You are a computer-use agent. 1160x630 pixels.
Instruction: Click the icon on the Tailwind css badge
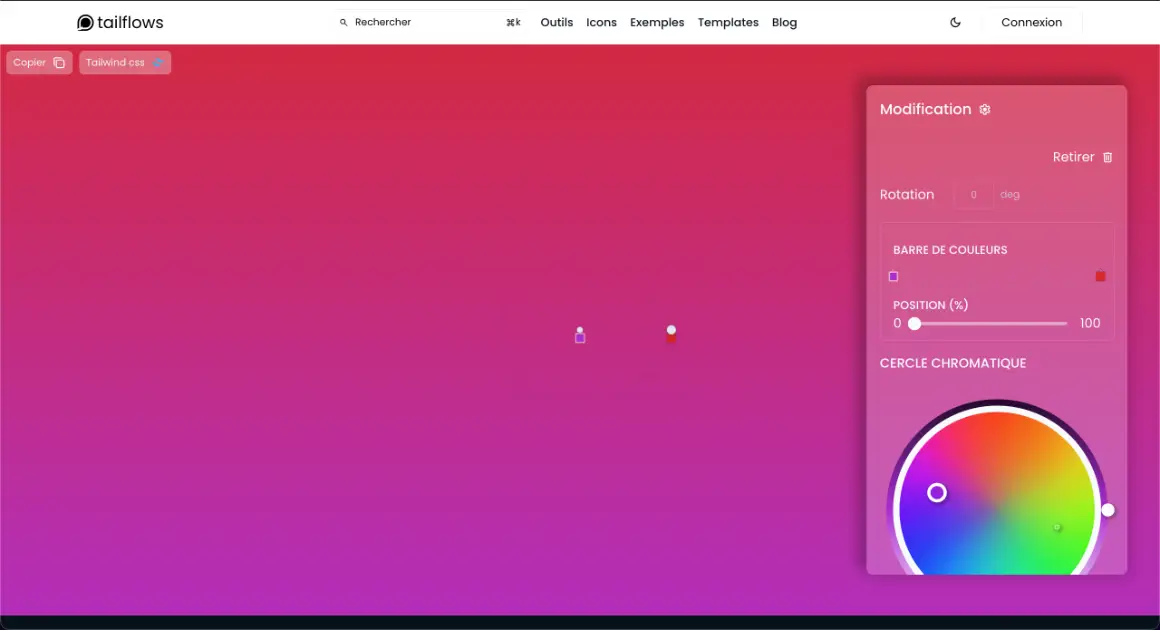160,62
